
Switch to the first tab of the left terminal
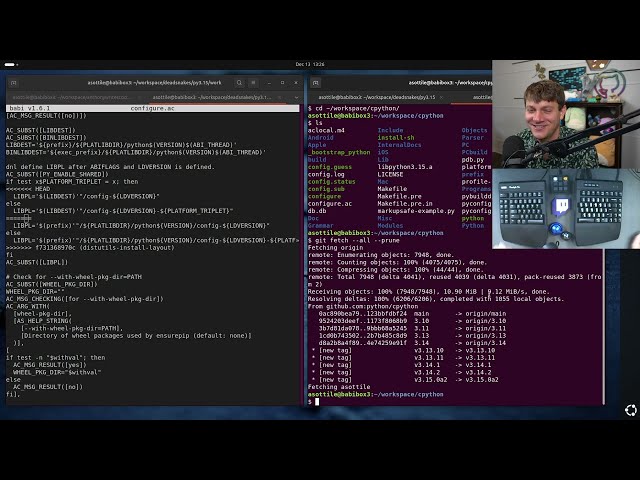coord(71,97)
